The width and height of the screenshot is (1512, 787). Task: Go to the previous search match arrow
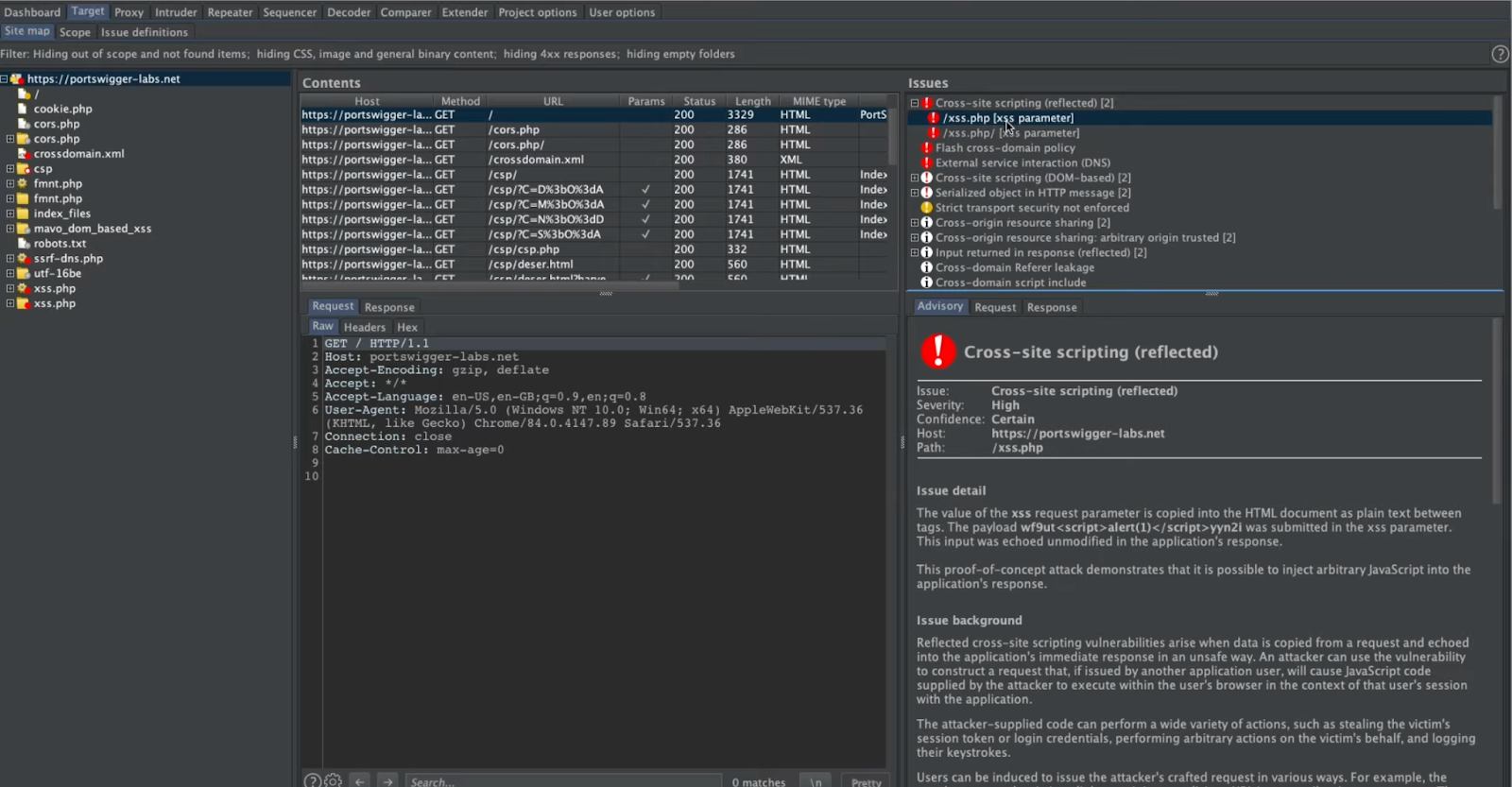pos(360,781)
